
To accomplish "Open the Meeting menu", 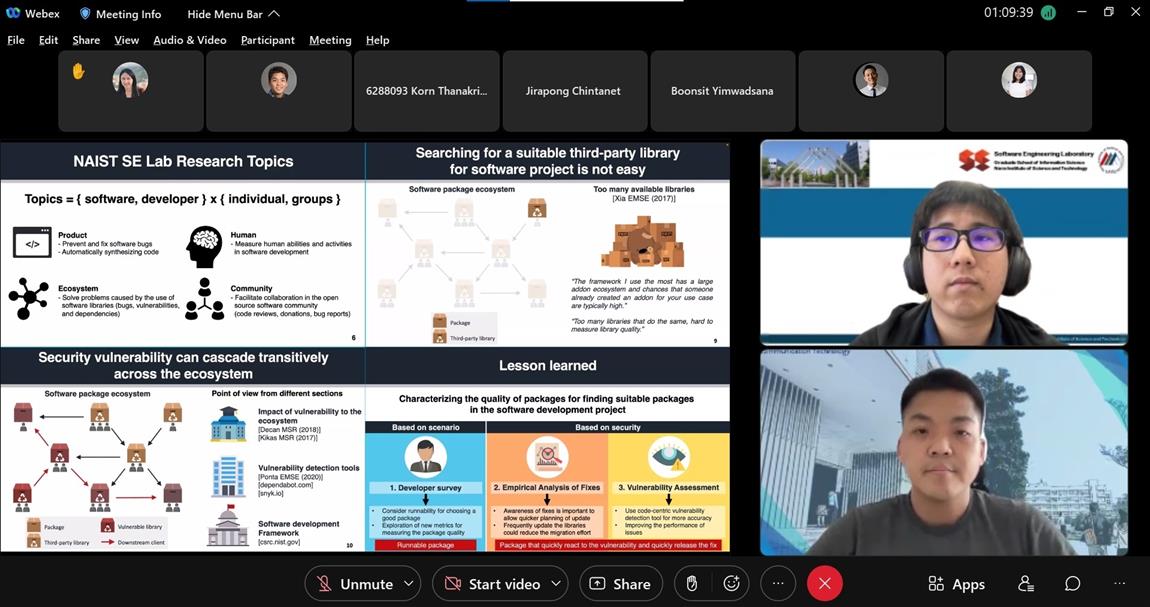I will point(330,40).
